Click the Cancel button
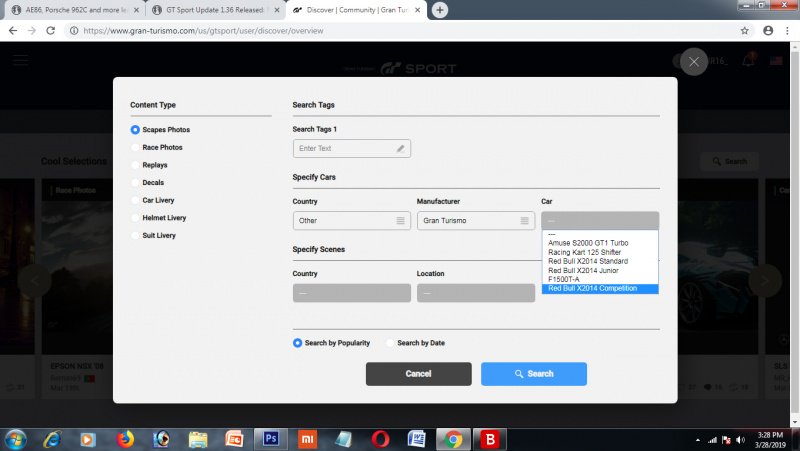This screenshot has height=451, width=800. [x=418, y=374]
